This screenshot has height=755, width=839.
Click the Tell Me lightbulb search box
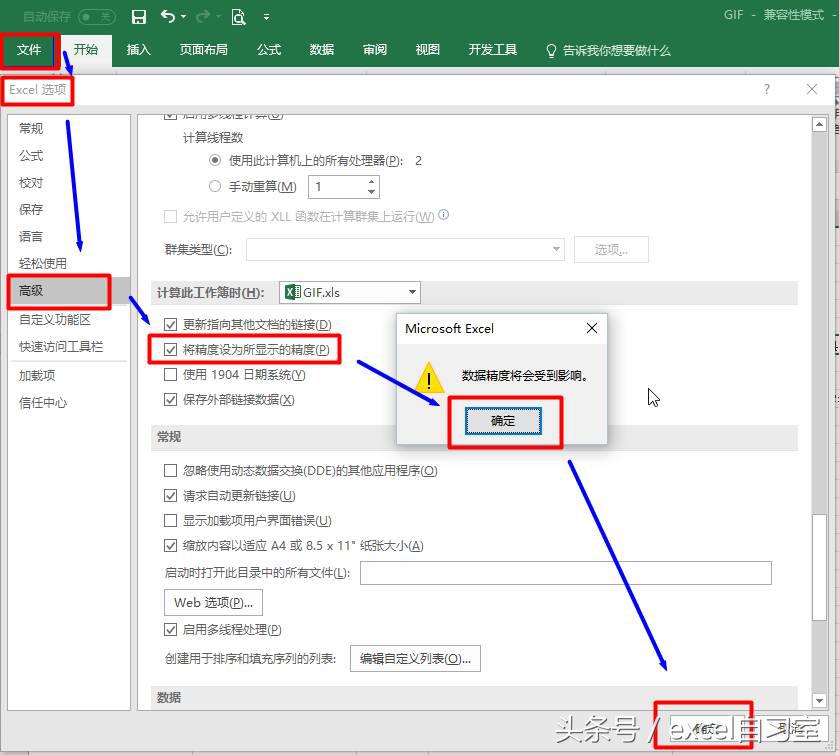(608, 51)
